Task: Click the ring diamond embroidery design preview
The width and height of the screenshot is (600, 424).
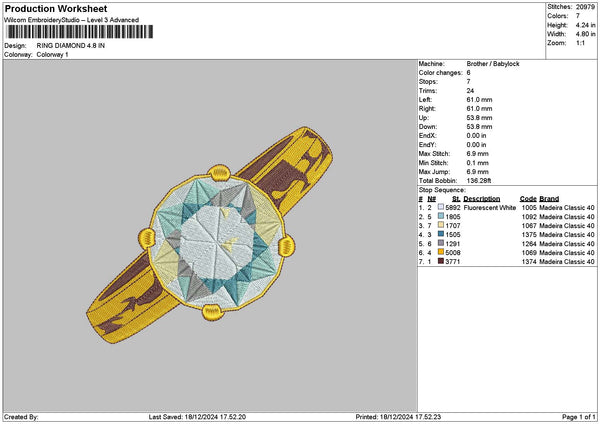Action: point(210,235)
